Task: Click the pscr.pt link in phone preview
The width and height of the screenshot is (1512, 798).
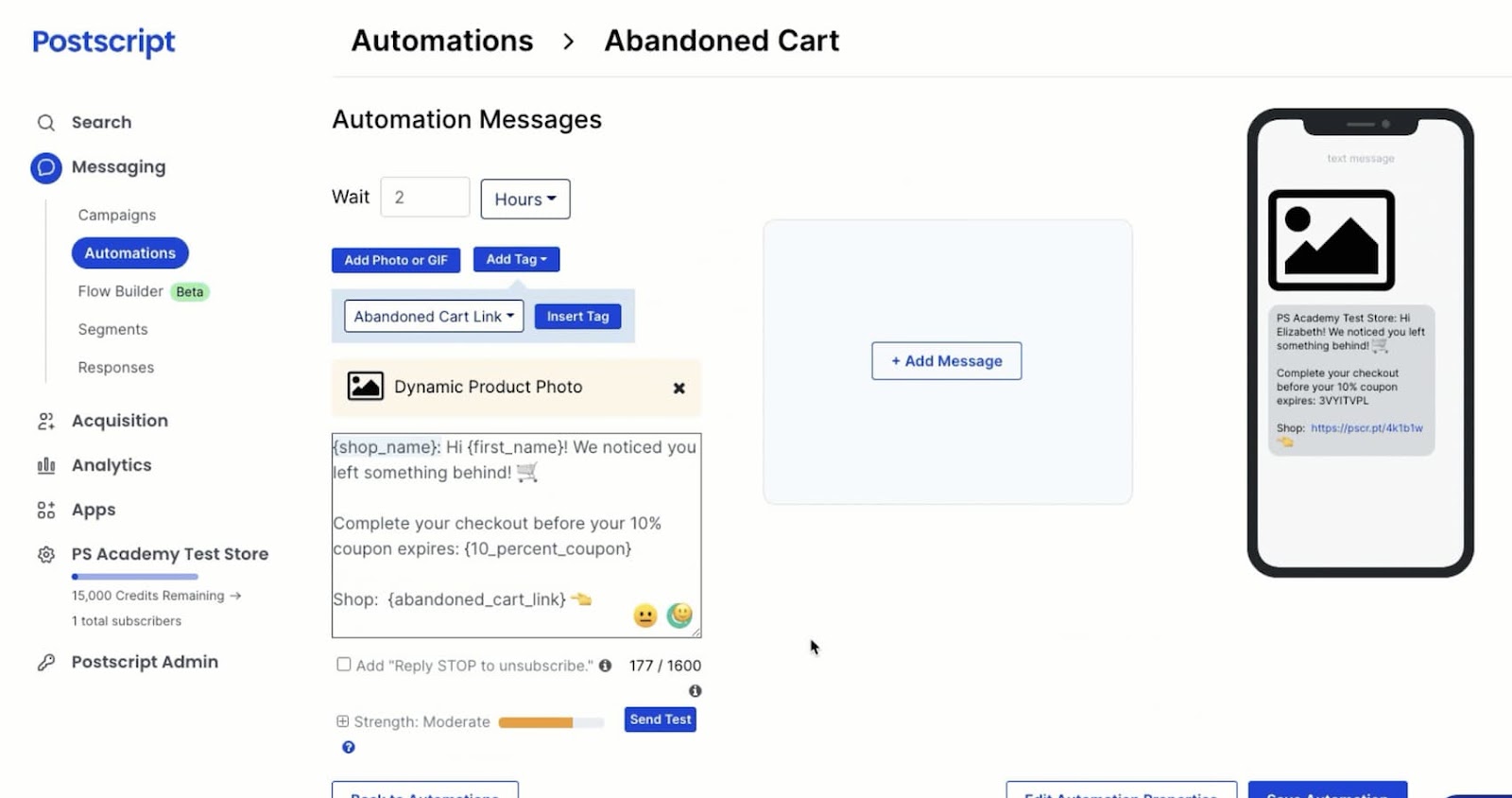Action: [1366, 428]
